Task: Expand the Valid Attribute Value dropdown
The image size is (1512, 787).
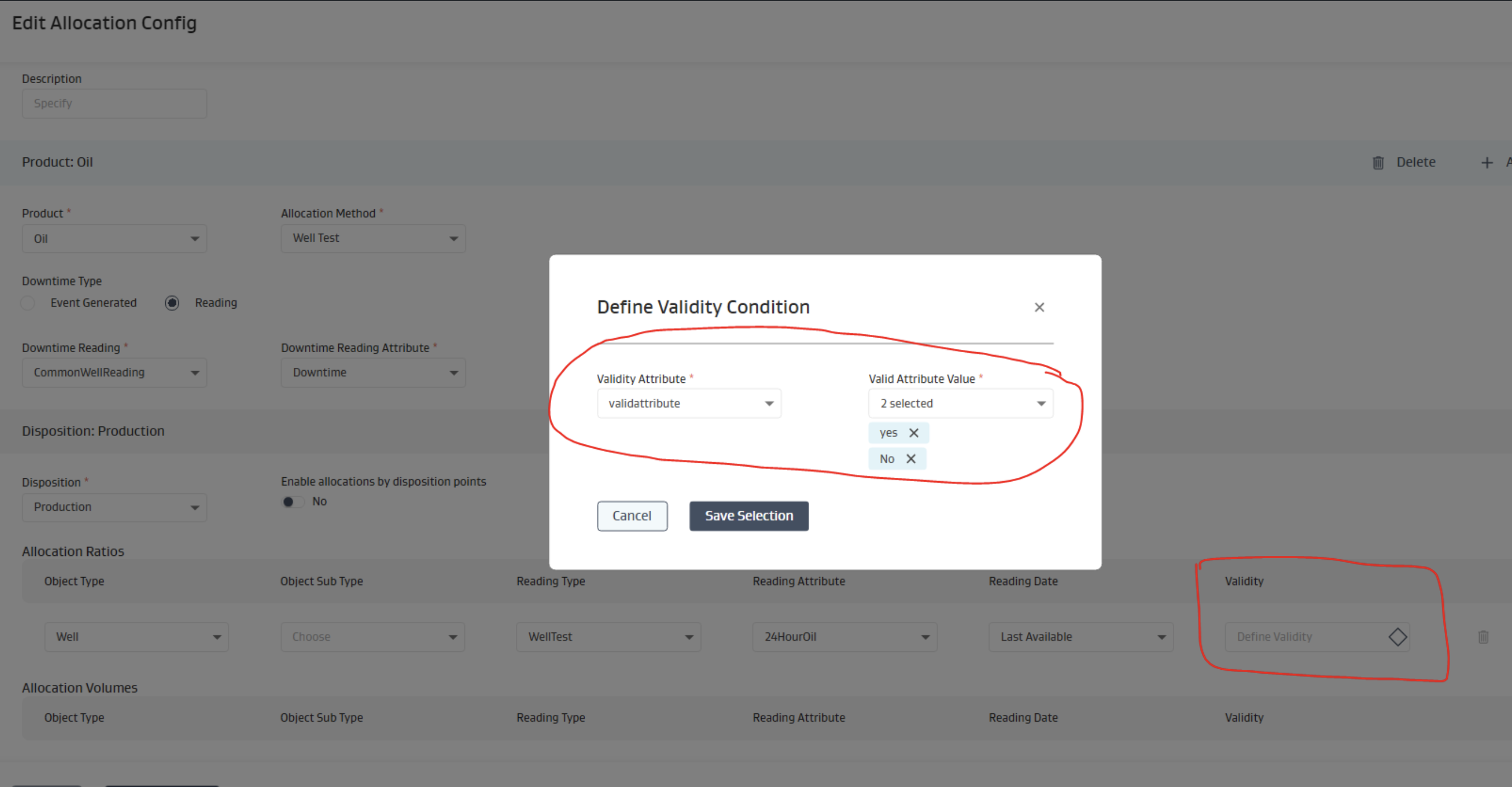Action: click(960, 403)
